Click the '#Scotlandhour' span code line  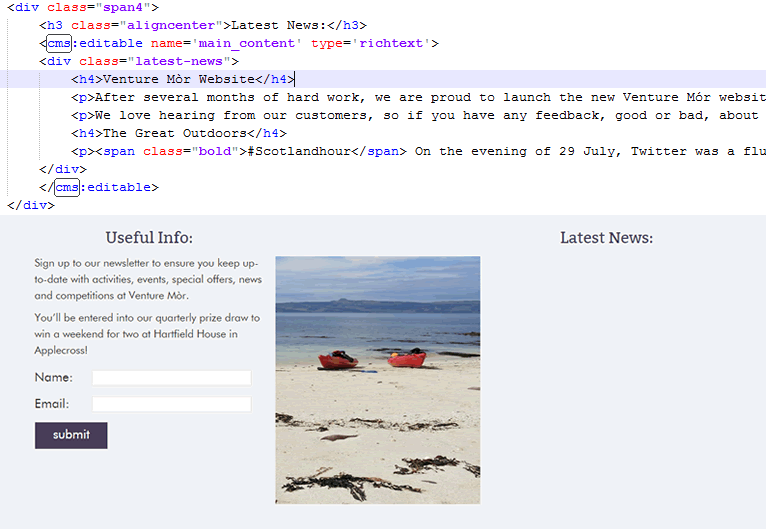tap(418, 151)
